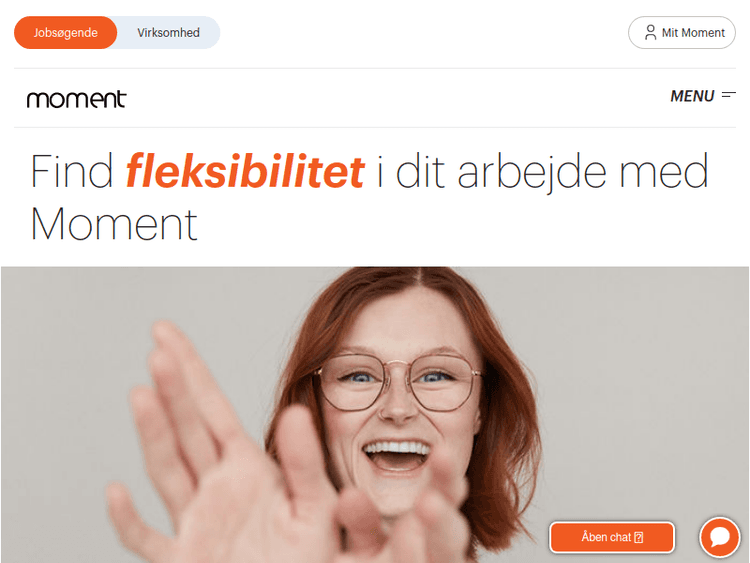This screenshot has width=750, height=563.
Task: Click the word Moment ending the headline
Action: (x=114, y=224)
